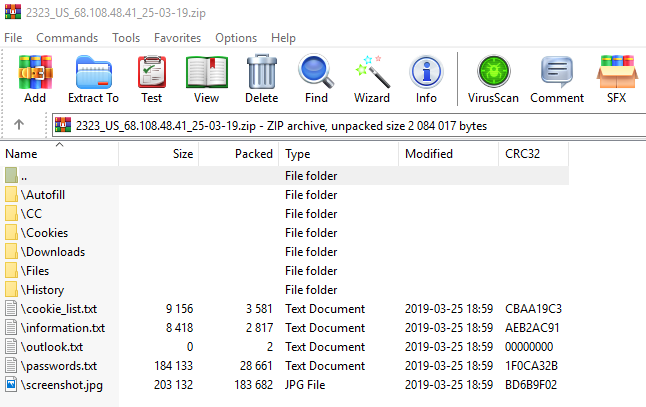Click the screenshot.jpg image file icon
Screen dimensions: 646x407
pyautogui.click(x=11, y=384)
